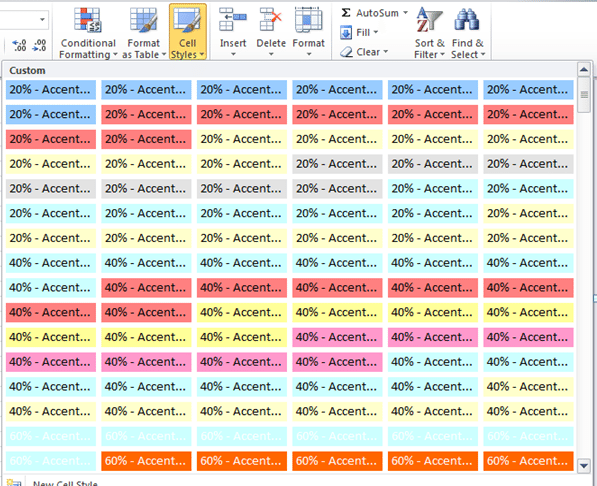Expand the Conditional Formatting dropdown arrow
Viewport: 597px width, 486px height.
point(115,54)
